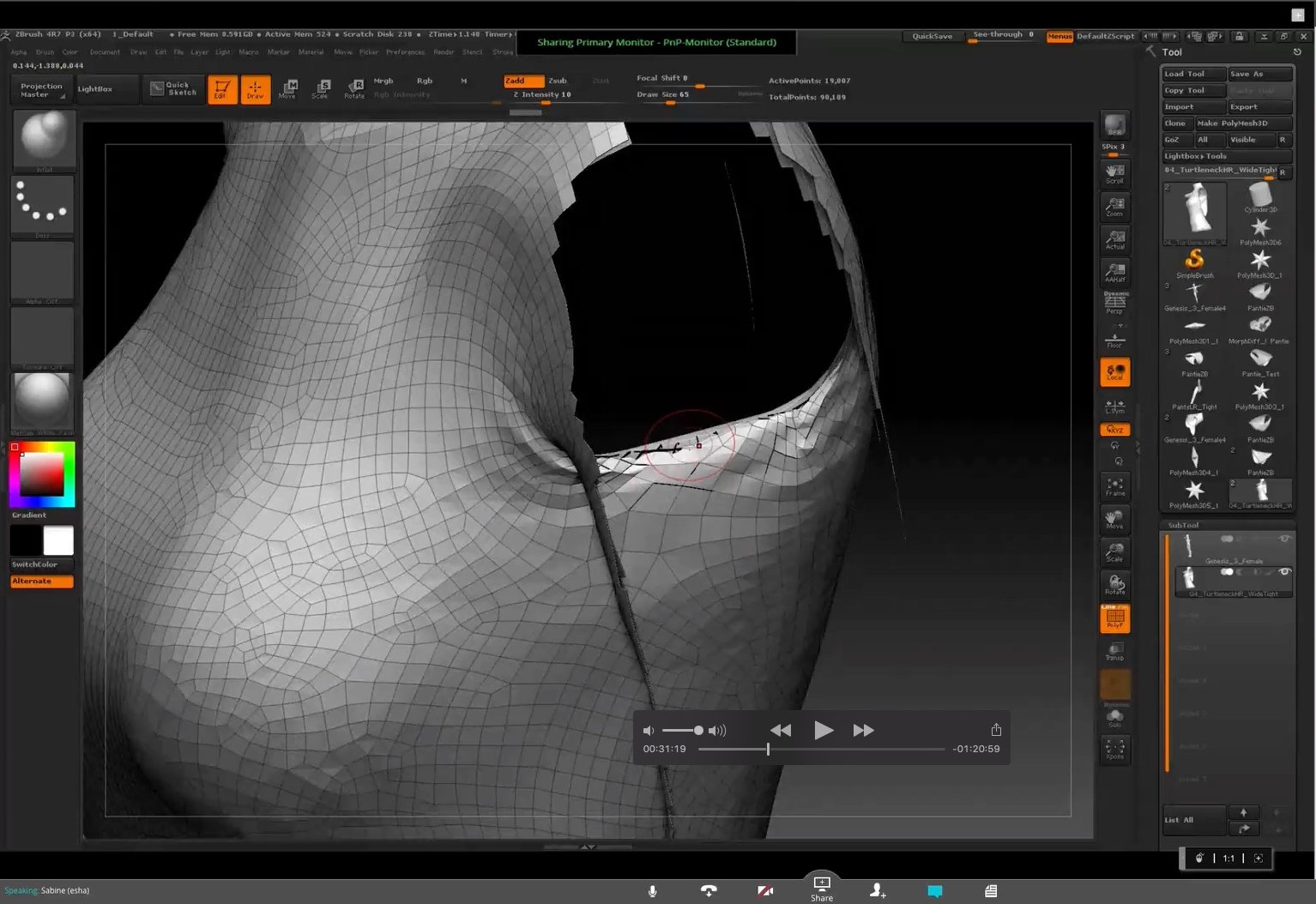Open the Brush menu
This screenshot has height=904, width=1316.
(x=45, y=52)
